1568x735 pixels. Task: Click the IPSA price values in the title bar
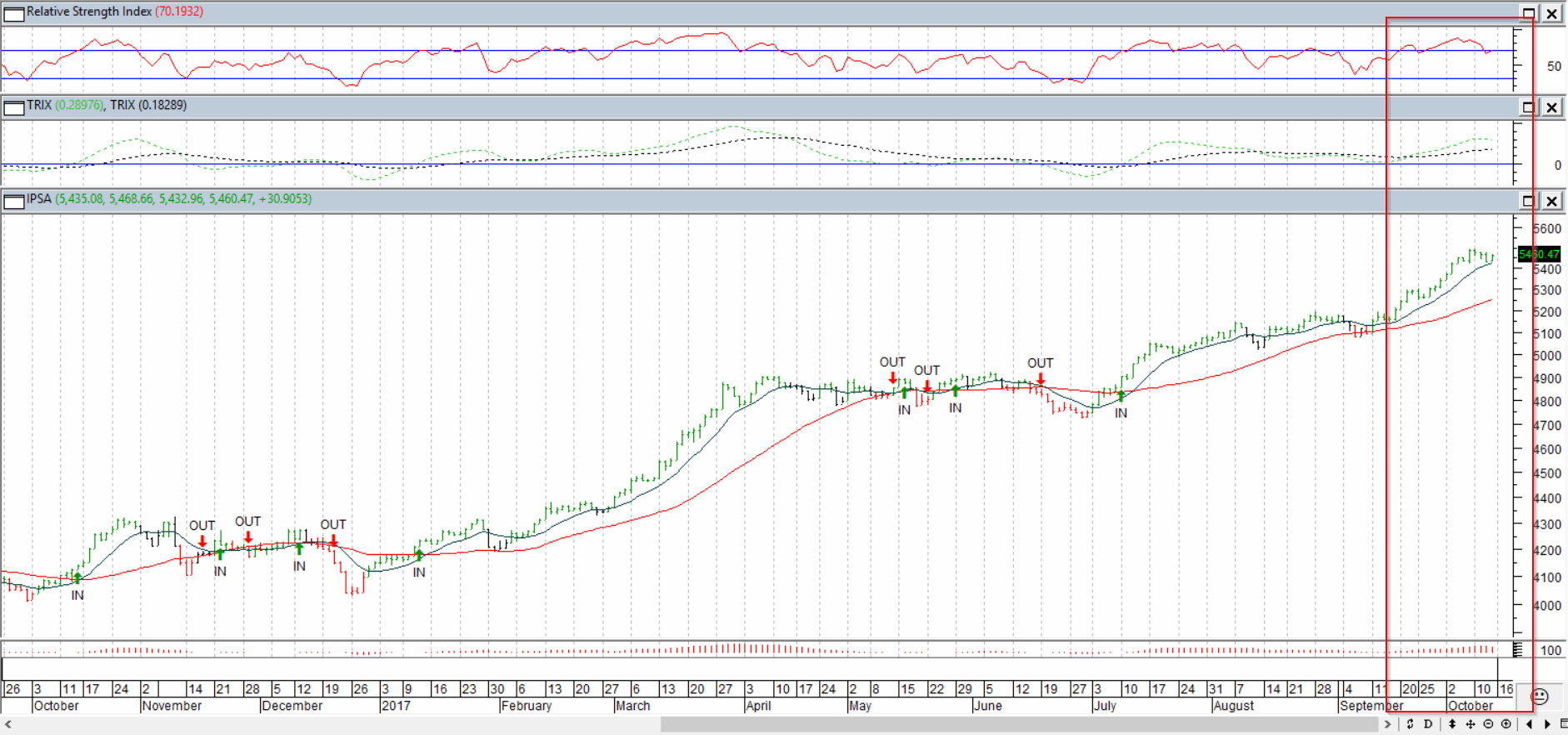pyautogui.click(x=183, y=199)
